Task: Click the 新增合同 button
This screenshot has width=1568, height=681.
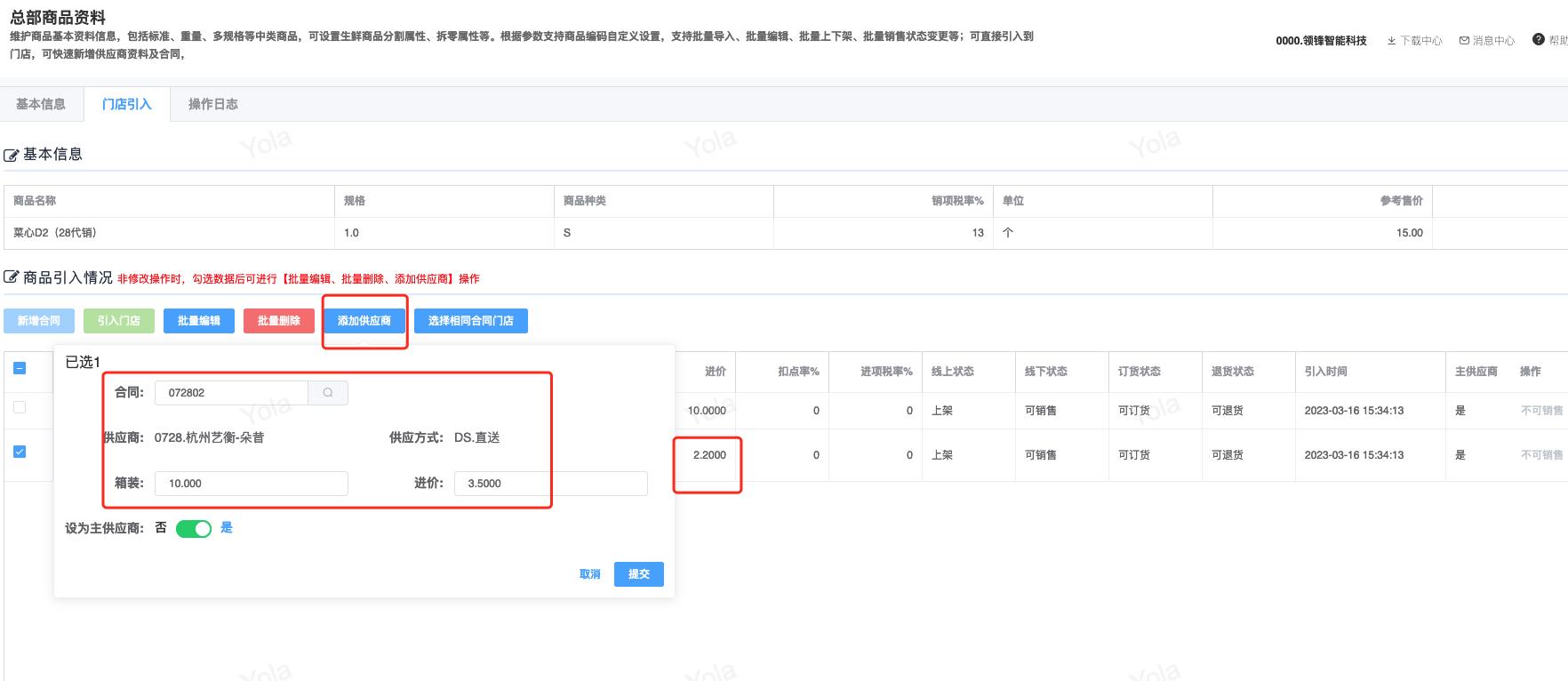Action: (x=39, y=321)
